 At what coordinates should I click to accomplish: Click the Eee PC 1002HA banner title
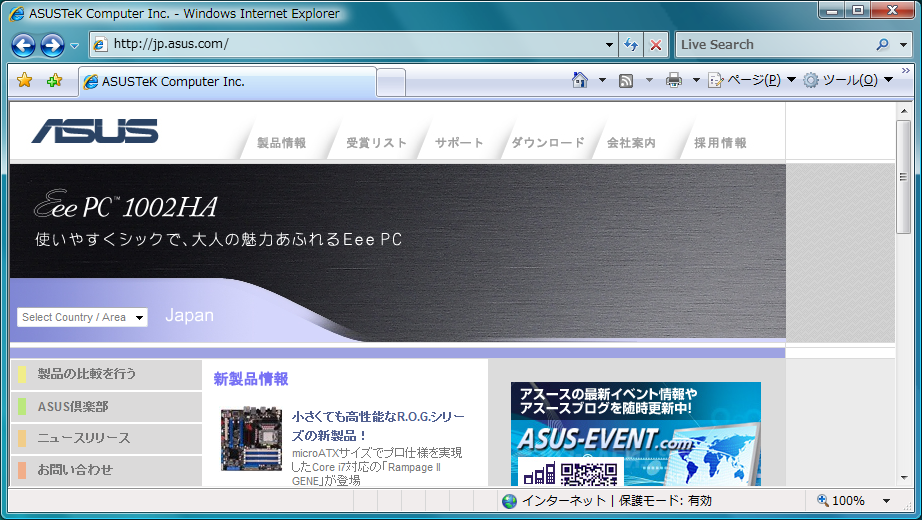(125, 205)
